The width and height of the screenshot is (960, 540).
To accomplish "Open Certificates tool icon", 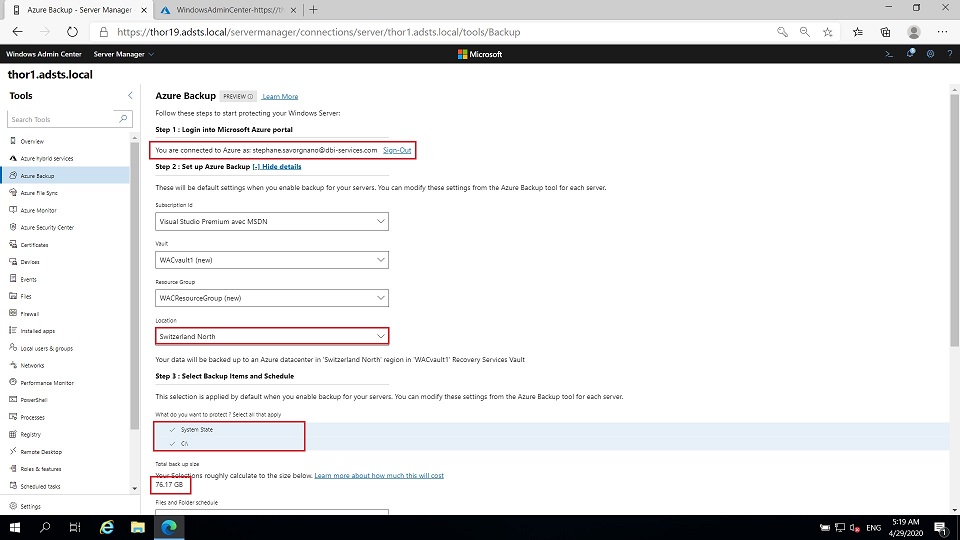I will click(13, 244).
